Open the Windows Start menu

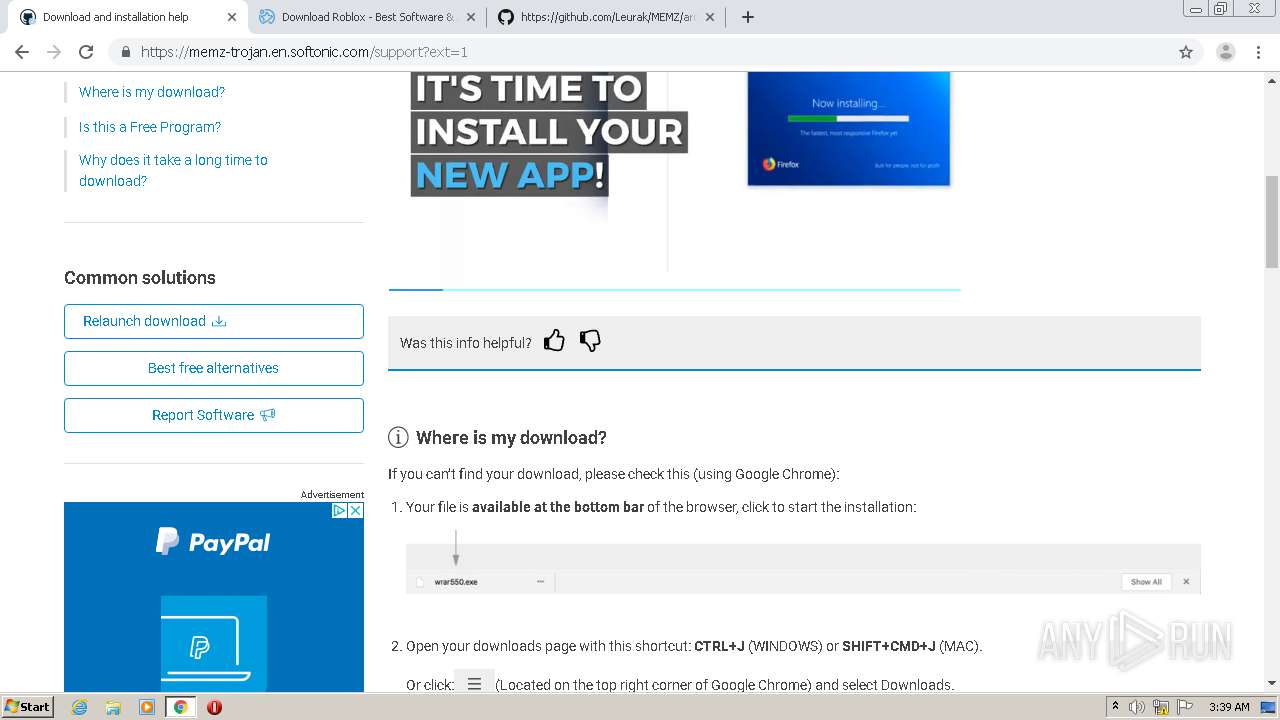tap(28, 706)
